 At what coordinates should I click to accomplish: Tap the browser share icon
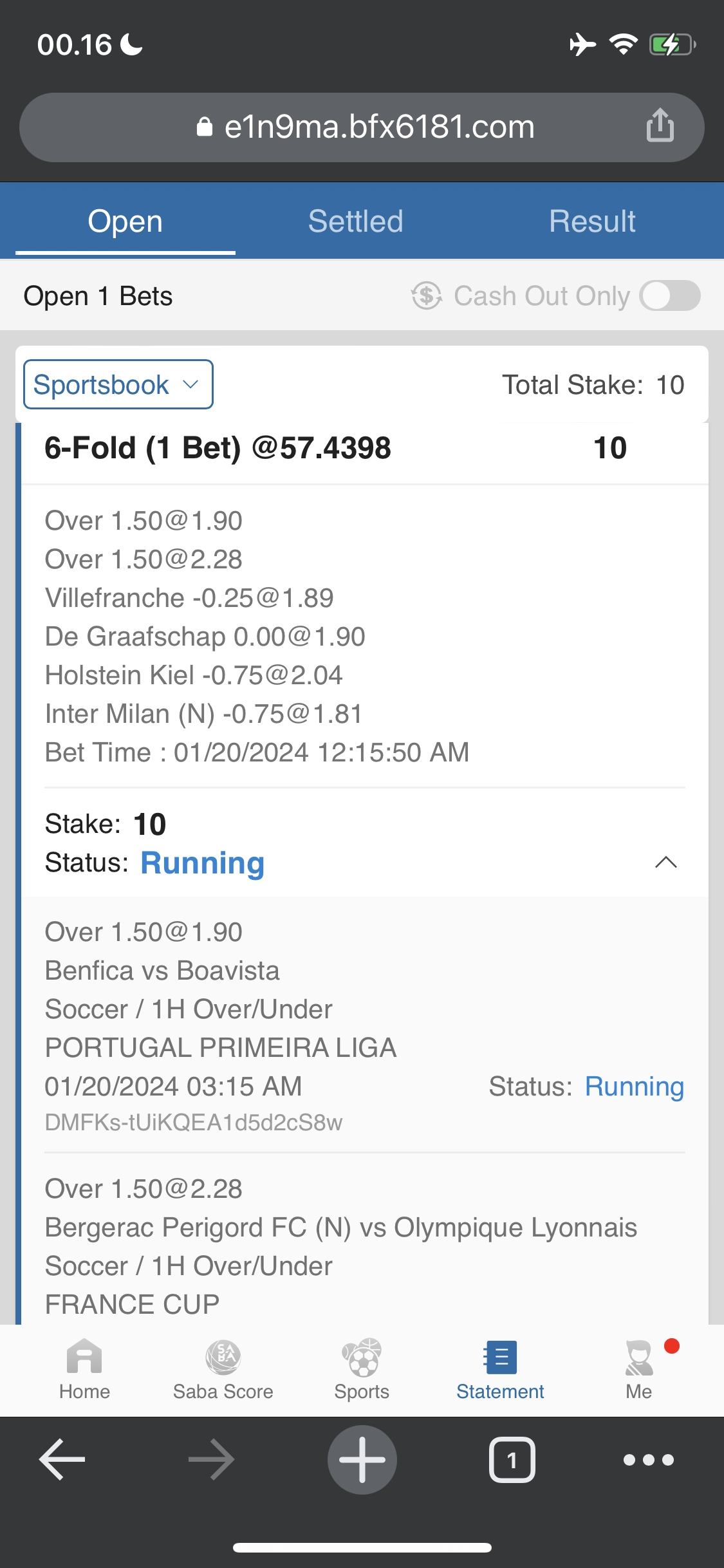[x=660, y=126]
